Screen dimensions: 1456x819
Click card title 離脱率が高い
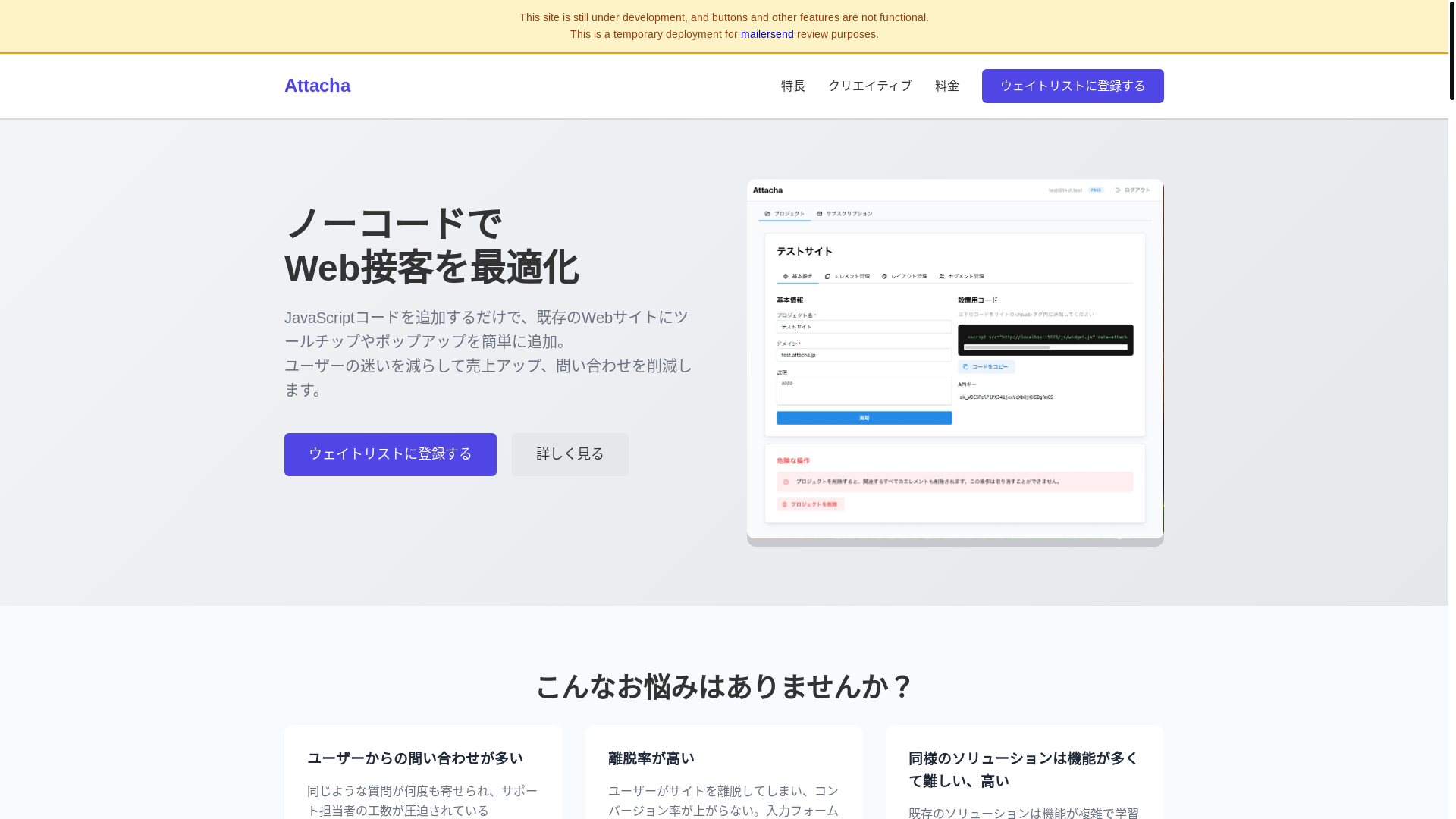point(651,758)
